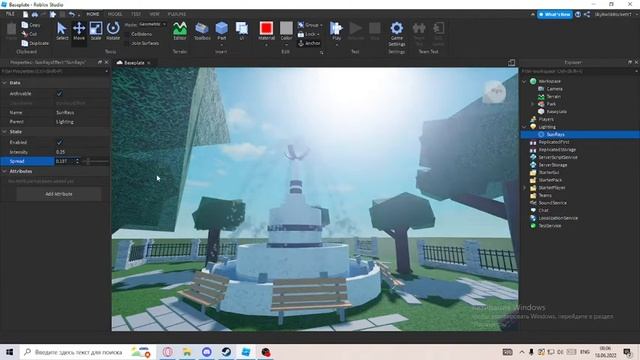Select Terrain in Explorer
This screenshot has width=640, height=360.
tap(553, 96)
